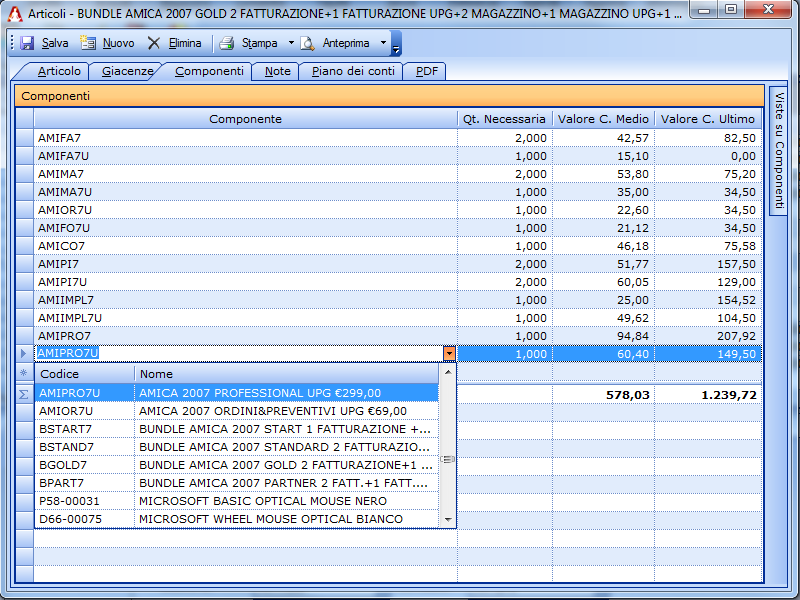Screen dimensions: 800x600
Task: Click the Qt. Necessaria column header
Action: [x=504, y=119]
